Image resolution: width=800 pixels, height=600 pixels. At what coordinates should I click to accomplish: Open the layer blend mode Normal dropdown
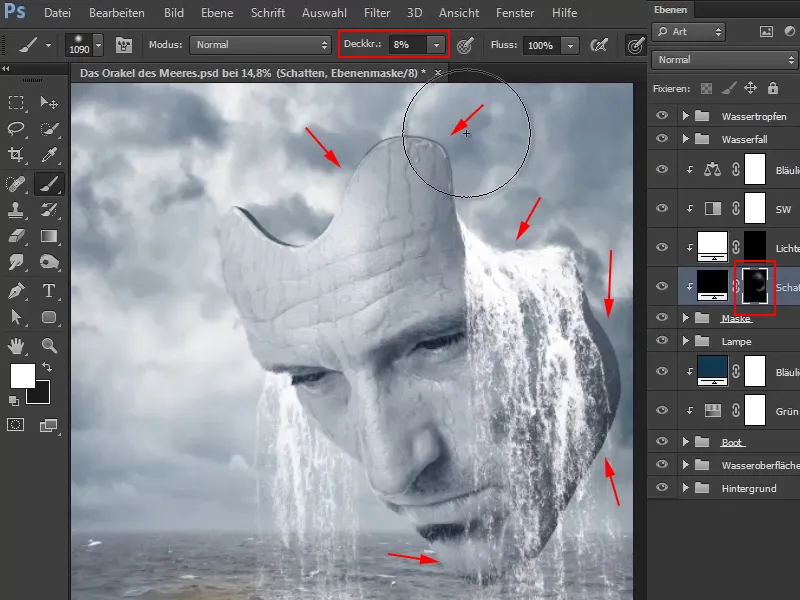click(x=724, y=60)
